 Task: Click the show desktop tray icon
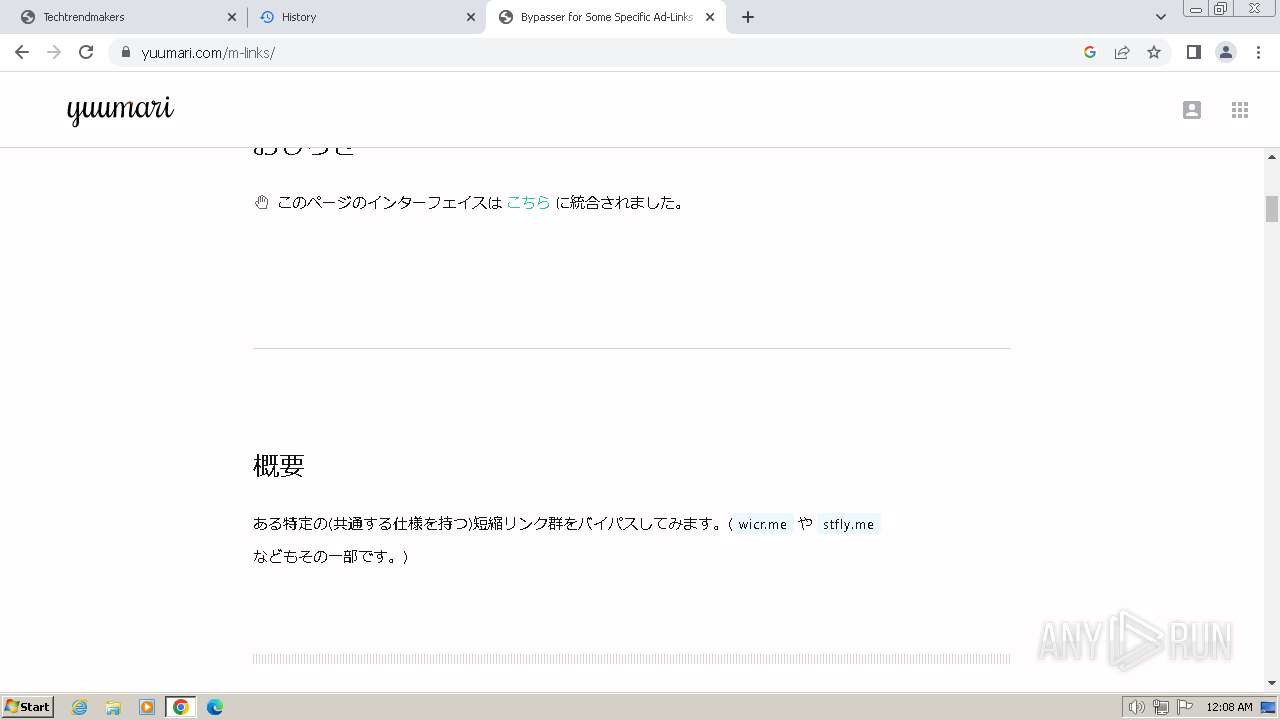tap(1269, 707)
